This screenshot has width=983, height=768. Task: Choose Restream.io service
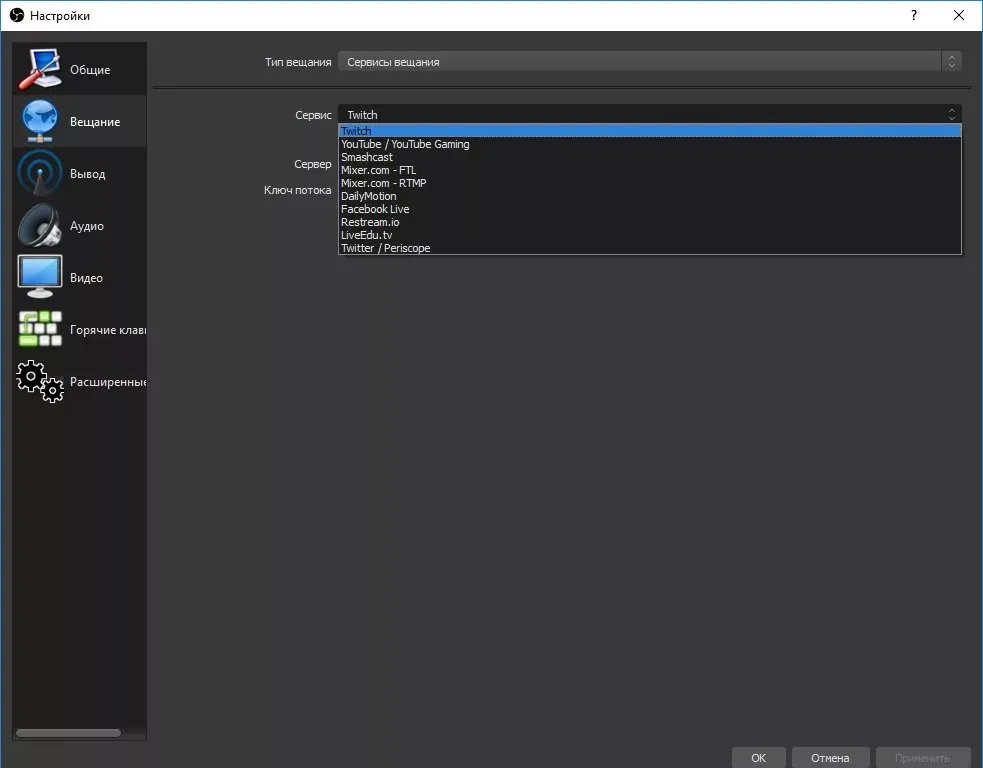[649, 222]
